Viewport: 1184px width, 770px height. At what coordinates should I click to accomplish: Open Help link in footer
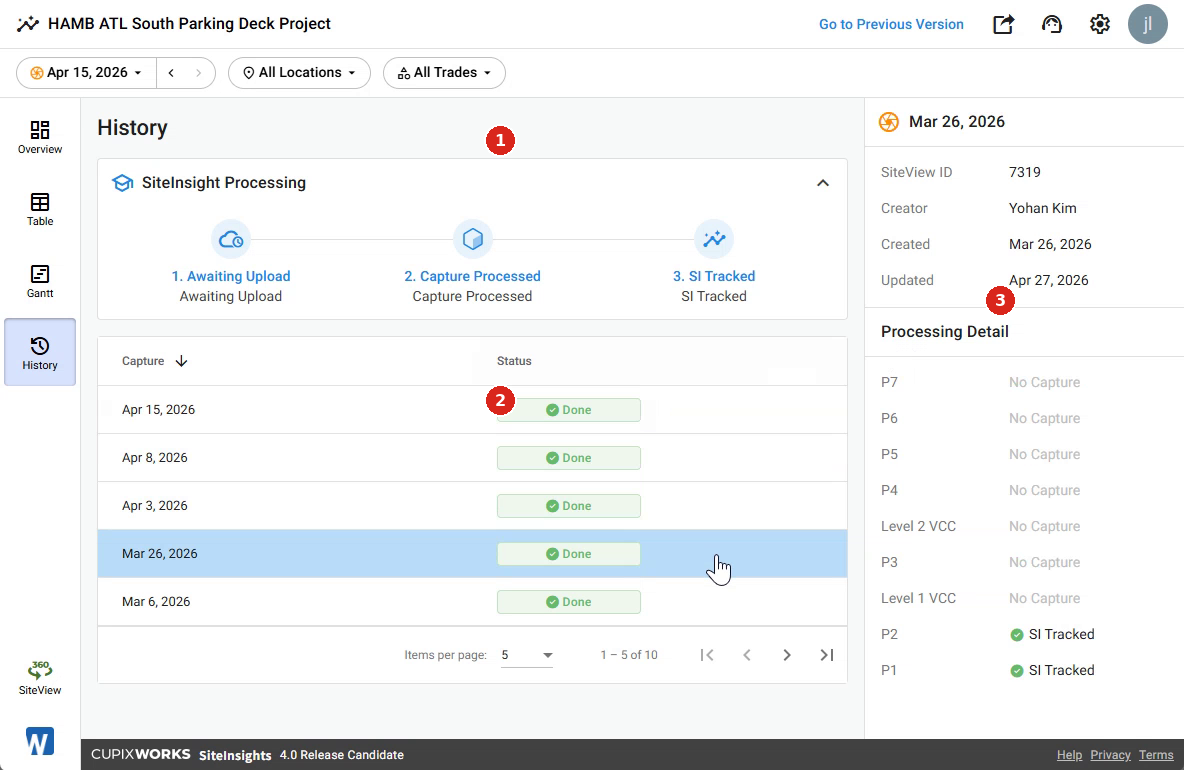[x=1069, y=755]
